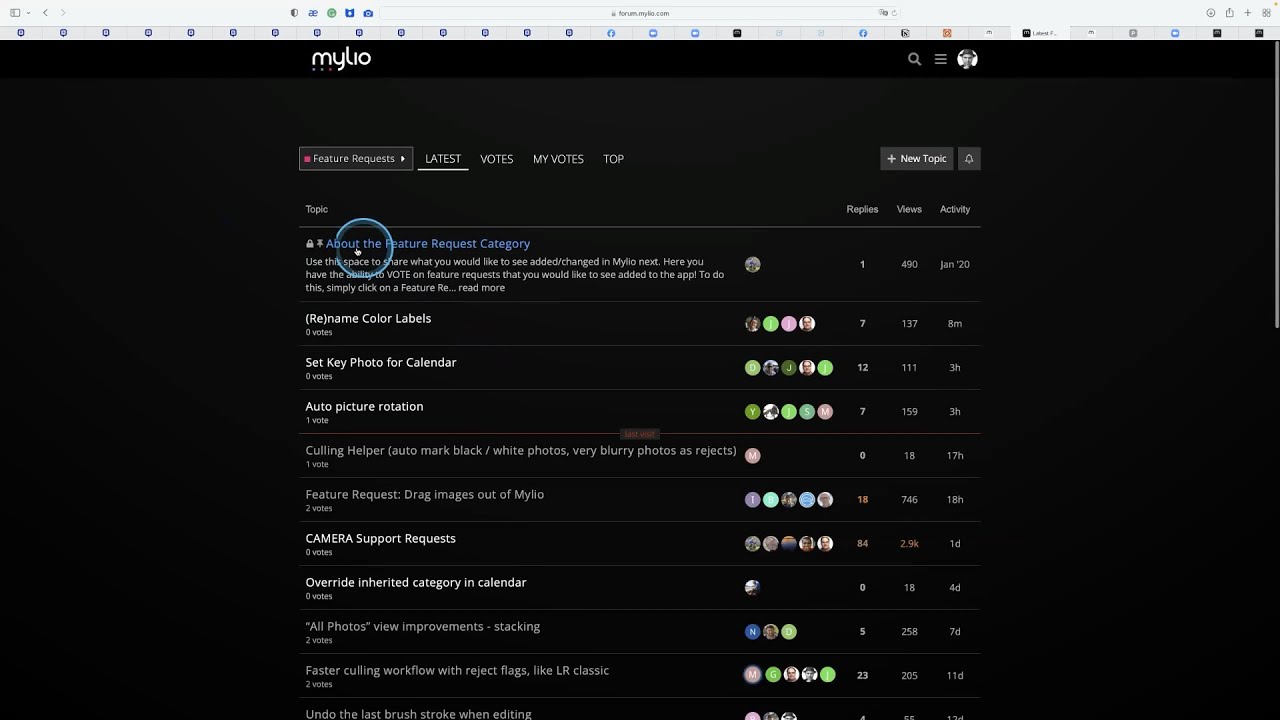Switch to the VOTES tab
This screenshot has height=720, width=1280.
coord(496,159)
